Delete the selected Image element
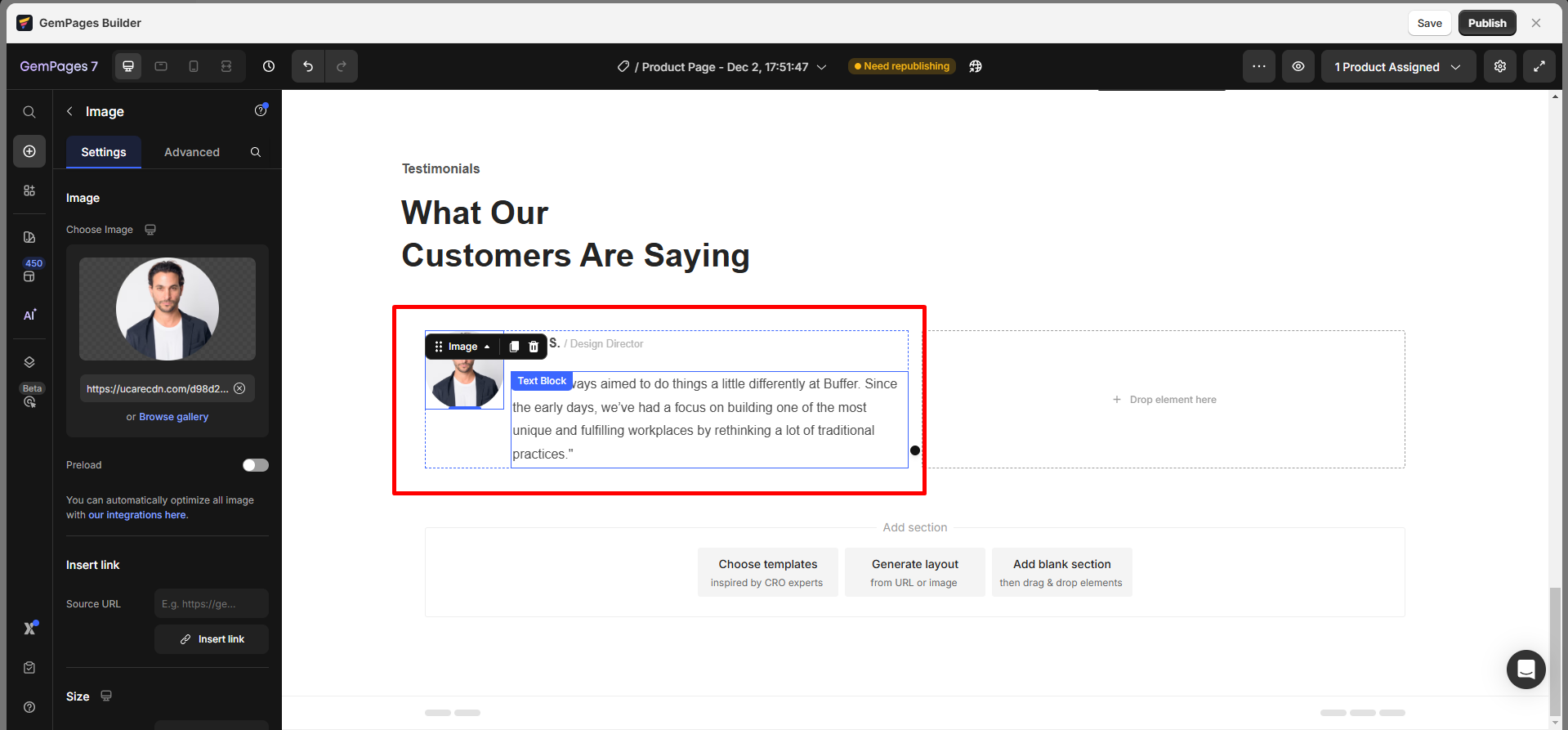Viewport: 1568px width, 730px height. coord(534,347)
